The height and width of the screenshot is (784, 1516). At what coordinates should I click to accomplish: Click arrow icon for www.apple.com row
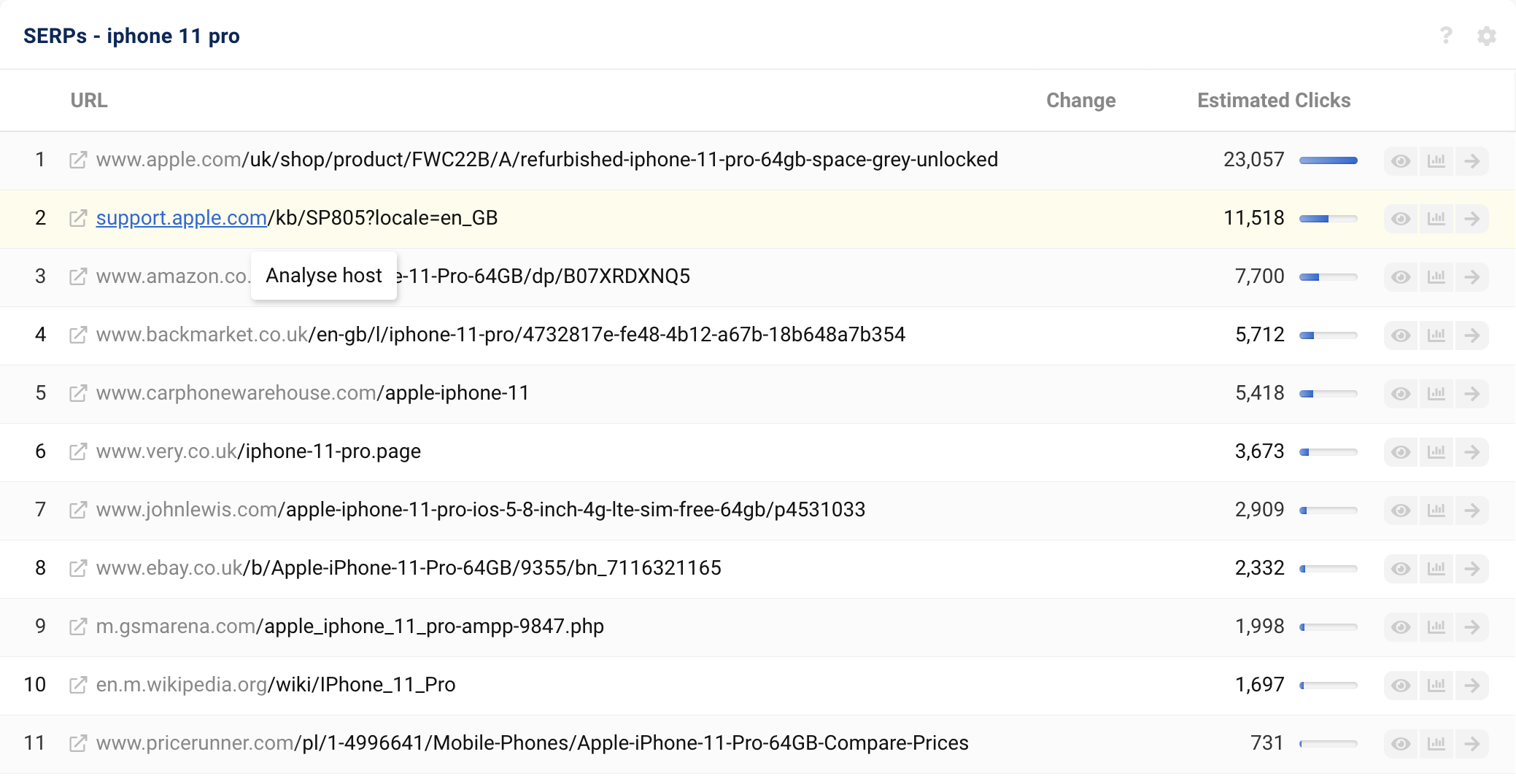pyautogui.click(x=1472, y=160)
